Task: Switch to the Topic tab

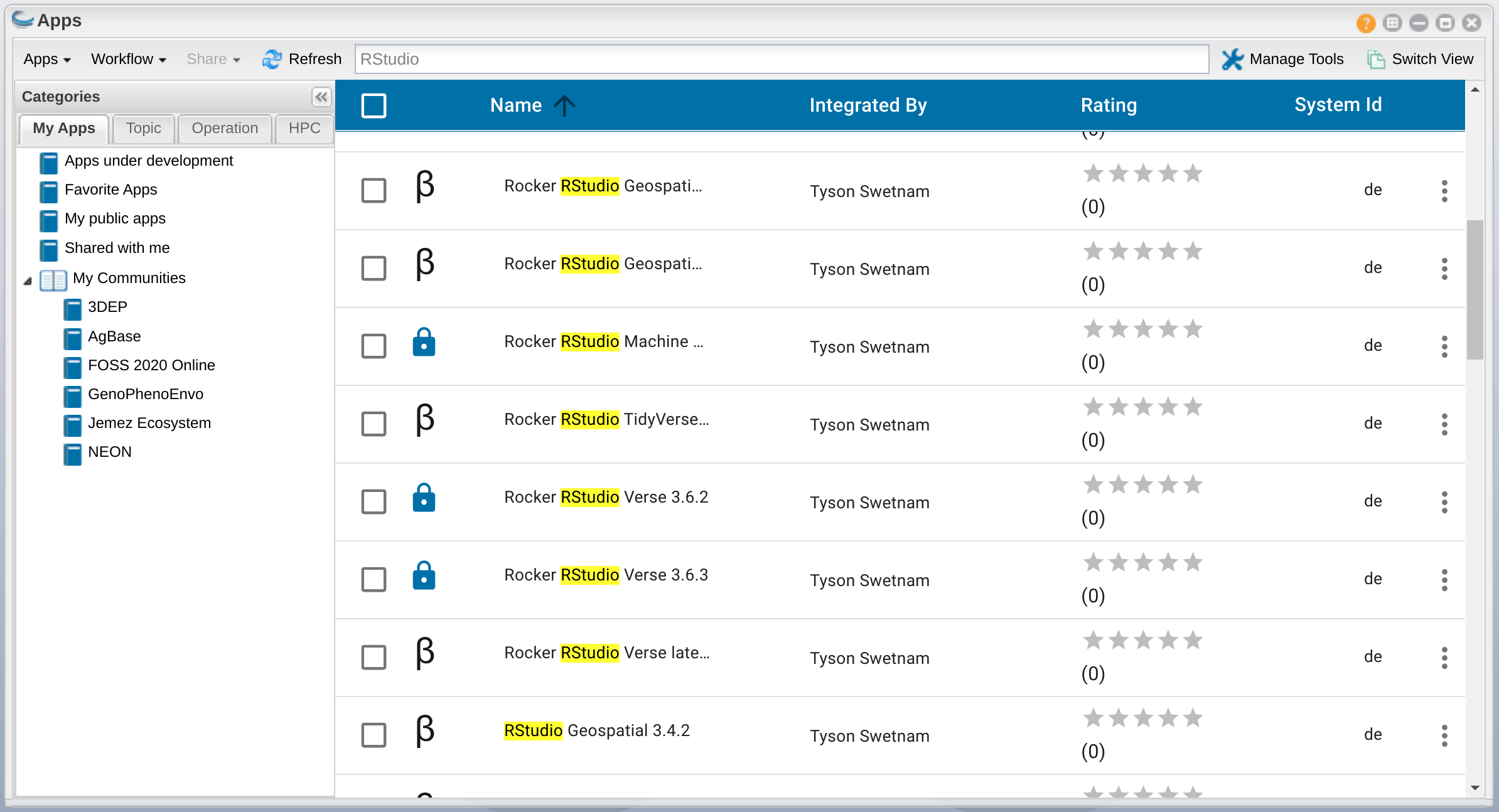Action: 143,128
